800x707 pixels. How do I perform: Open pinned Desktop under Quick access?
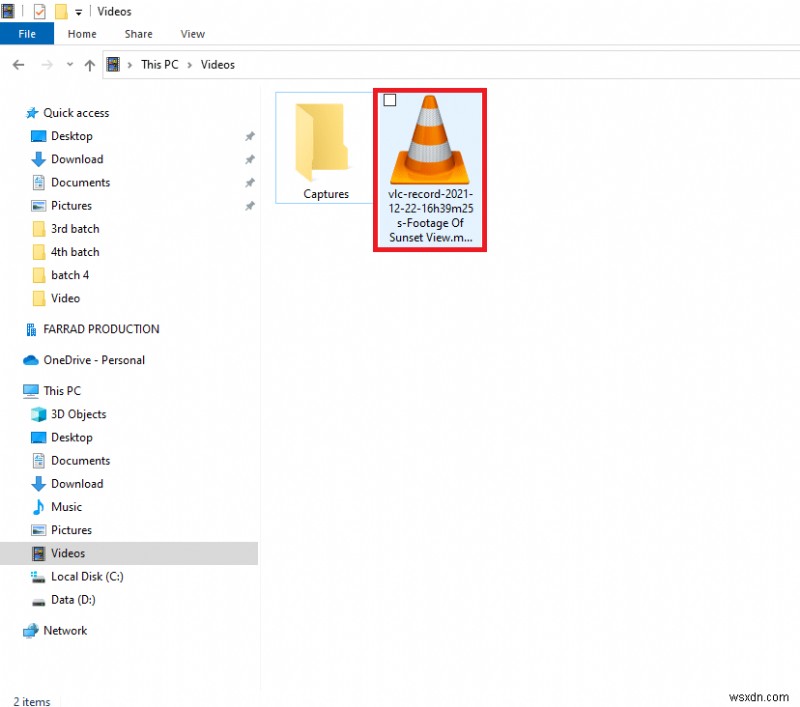(x=71, y=136)
